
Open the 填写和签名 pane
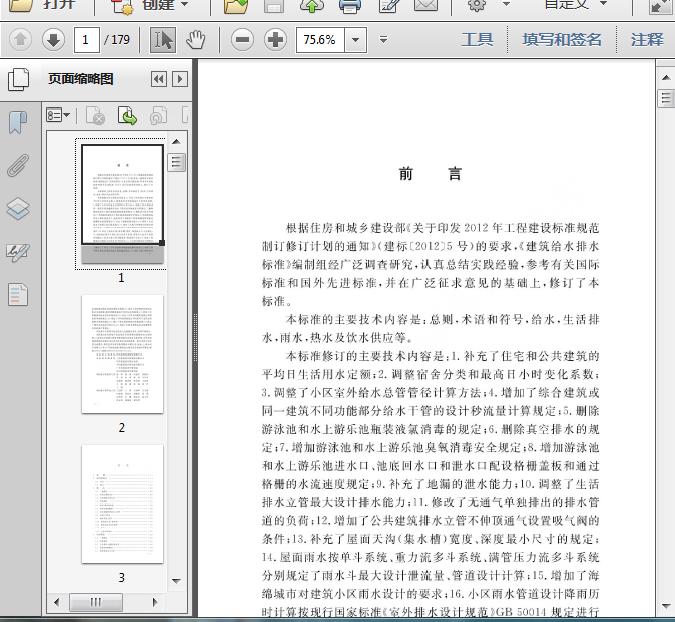562,40
